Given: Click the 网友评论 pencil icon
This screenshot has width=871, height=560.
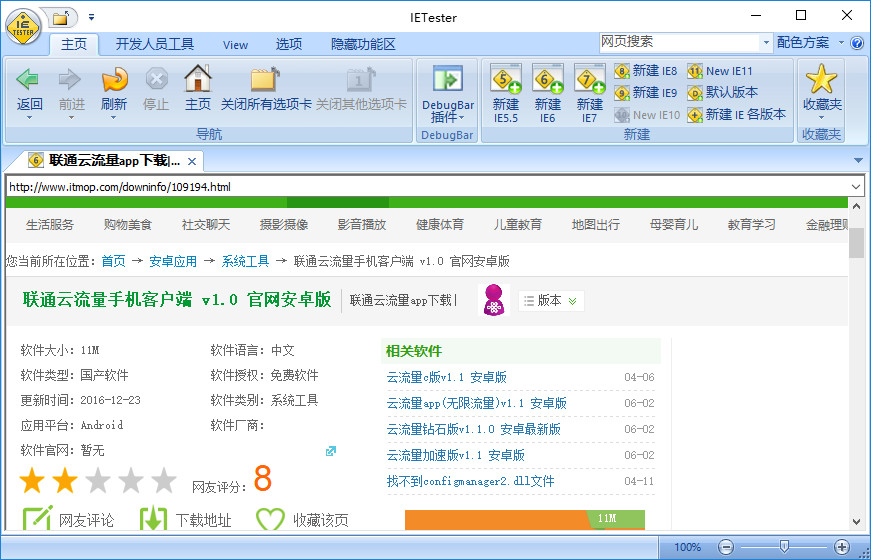Looking at the screenshot, I should [37, 518].
